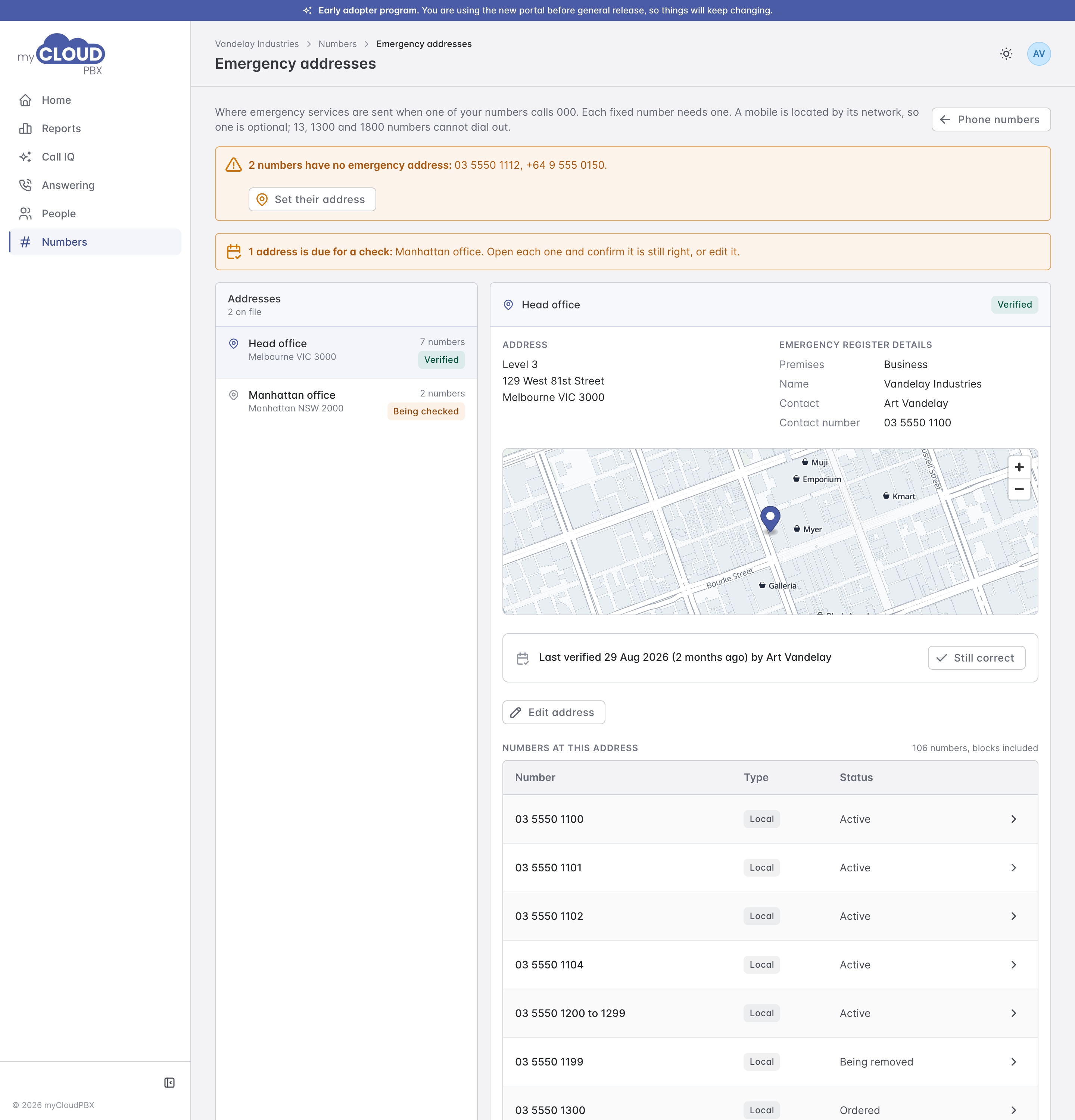Click the Galleria marker on the map

[x=778, y=585]
